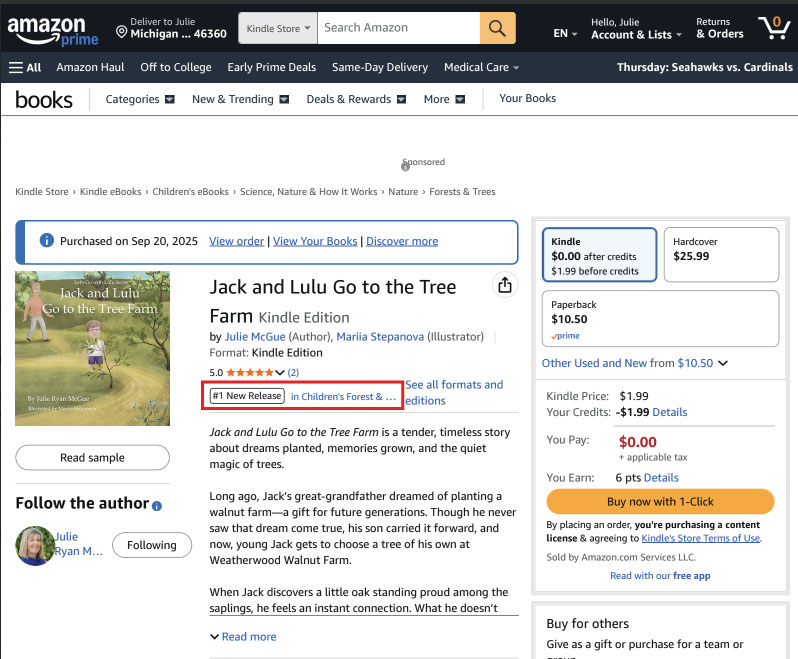
Task: Click the Search Amazon input field
Action: [397, 28]
